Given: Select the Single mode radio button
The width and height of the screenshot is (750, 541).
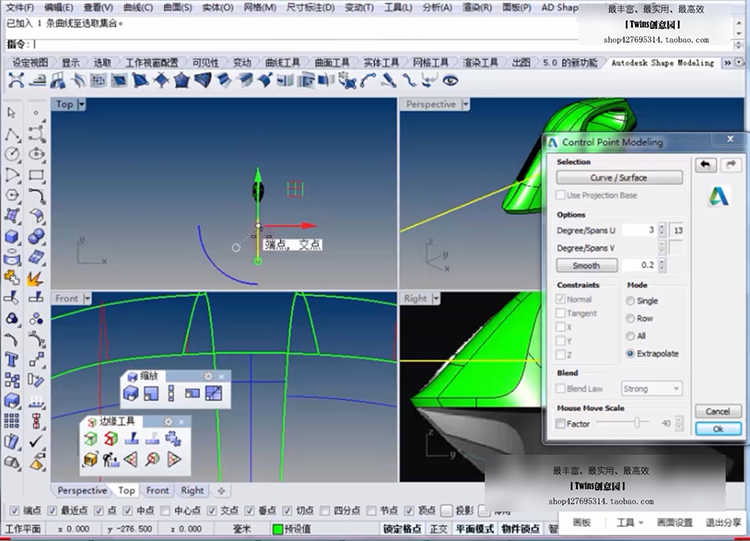Looking at the screenshot, I should click(630, 300).
